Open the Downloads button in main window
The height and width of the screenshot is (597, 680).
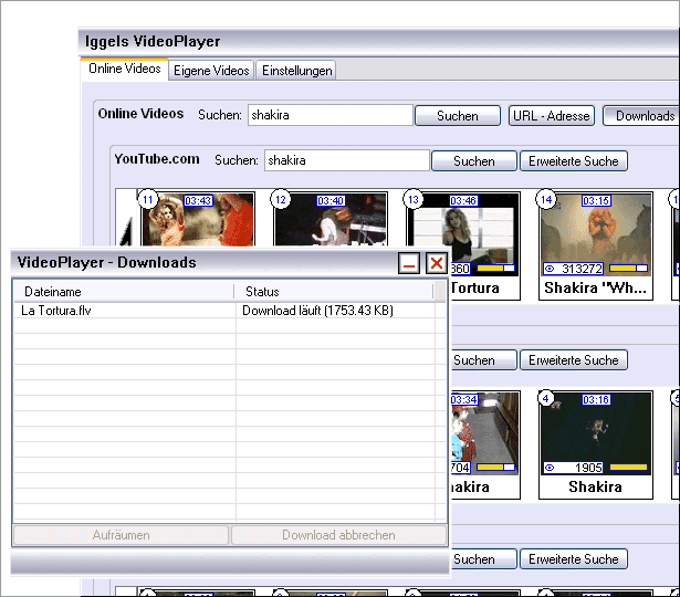[x=643, y=116]
